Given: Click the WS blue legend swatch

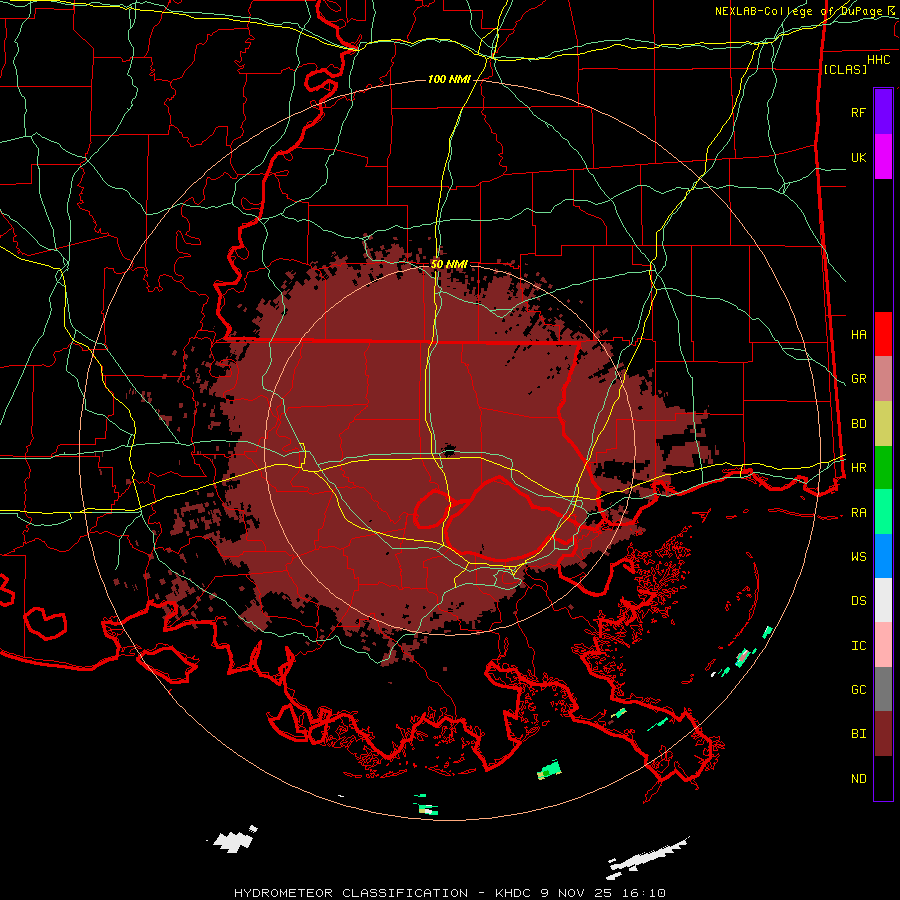Looking at the screenshot, I should pos(883,556).
